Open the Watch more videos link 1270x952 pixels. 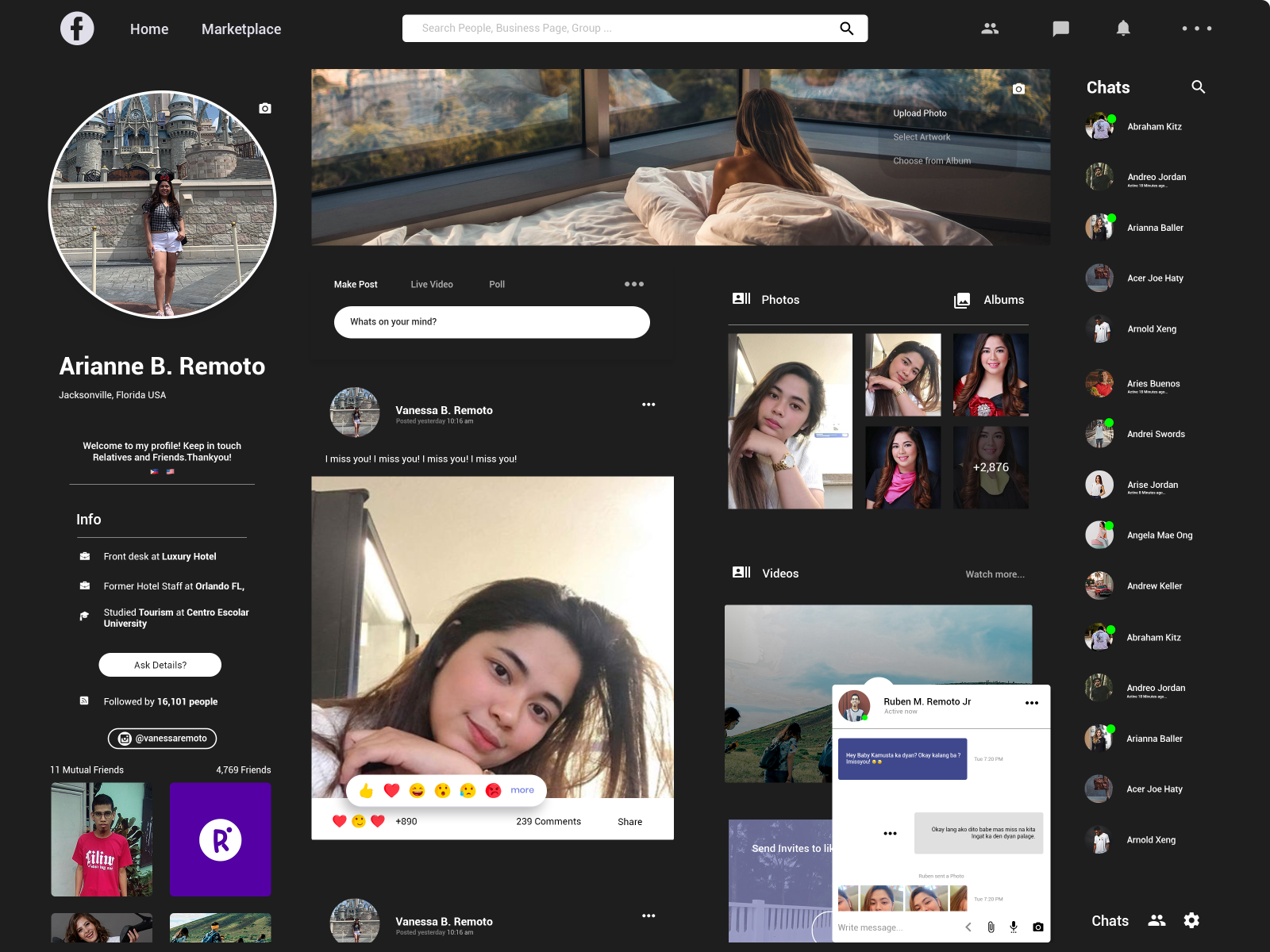click(995, 574)
